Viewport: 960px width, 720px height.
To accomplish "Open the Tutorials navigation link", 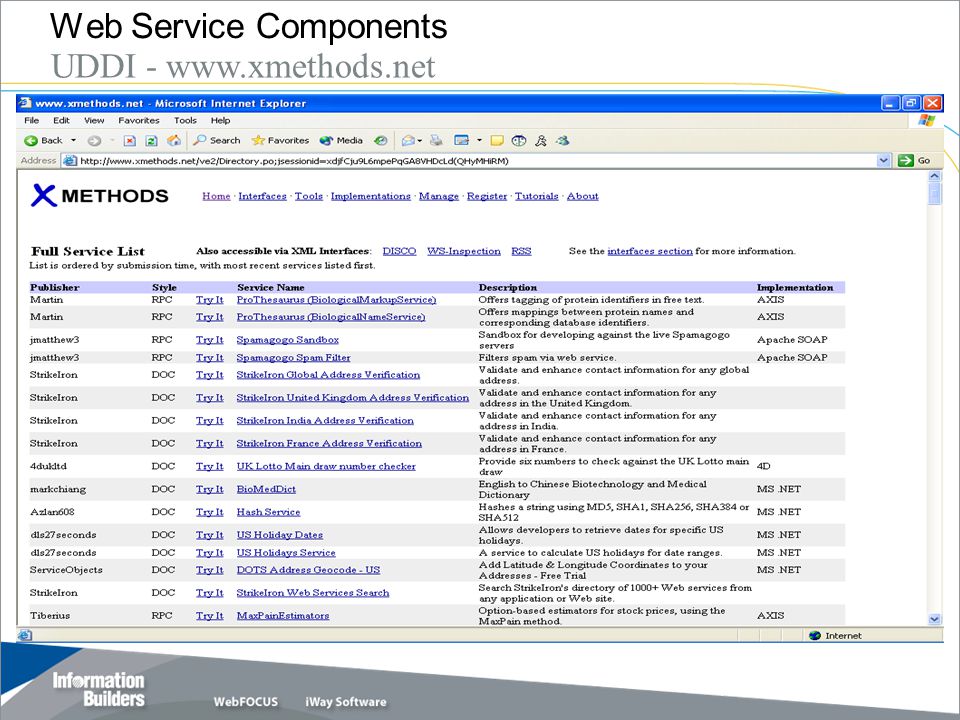I will [x=536, y=196].
